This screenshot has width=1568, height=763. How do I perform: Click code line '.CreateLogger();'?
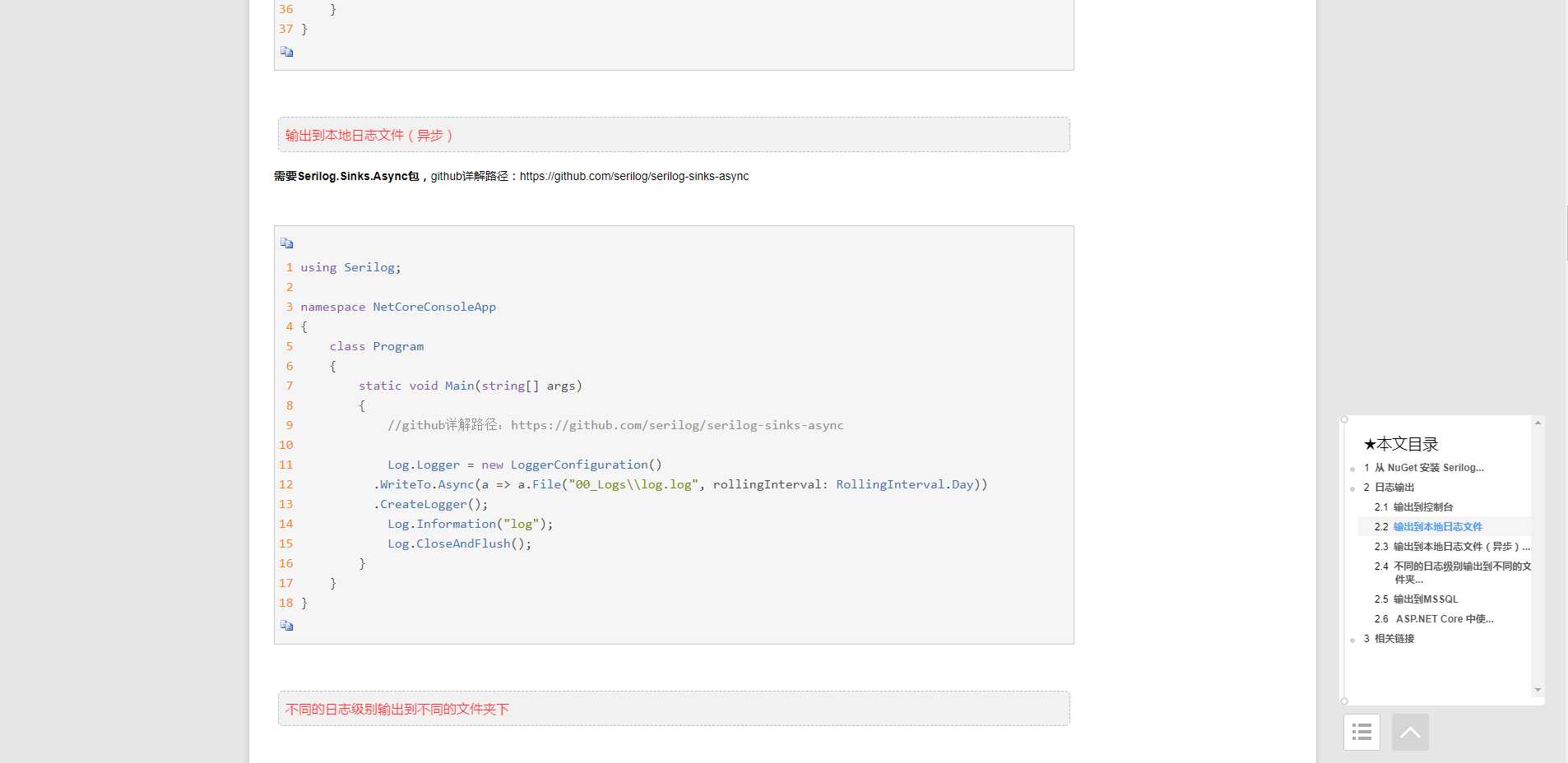tap(430, 504)
